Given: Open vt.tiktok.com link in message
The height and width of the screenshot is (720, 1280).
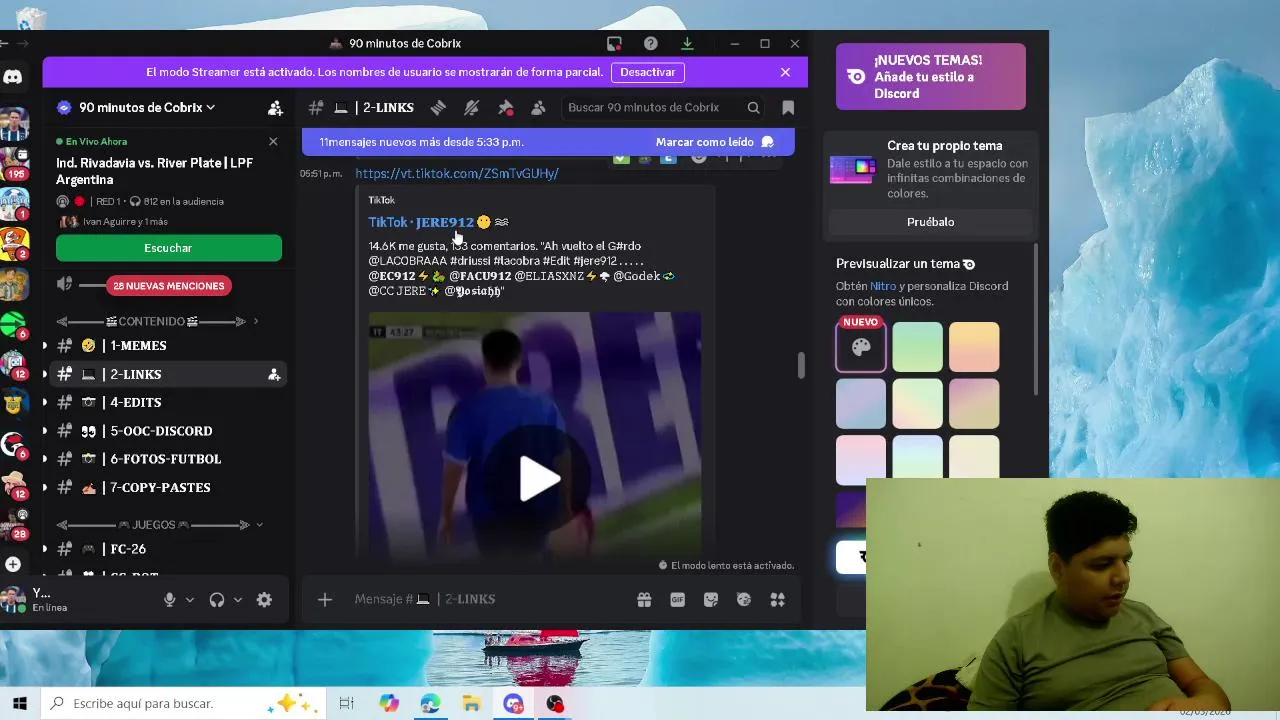Looking at the screenshot, I should point(457,173).
